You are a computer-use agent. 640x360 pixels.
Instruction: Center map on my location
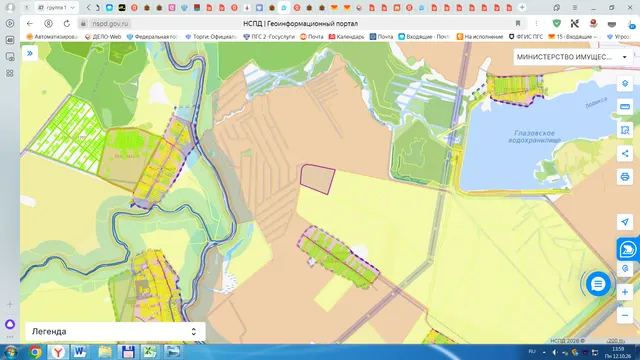pyautogui.click(x=625, y=222)
